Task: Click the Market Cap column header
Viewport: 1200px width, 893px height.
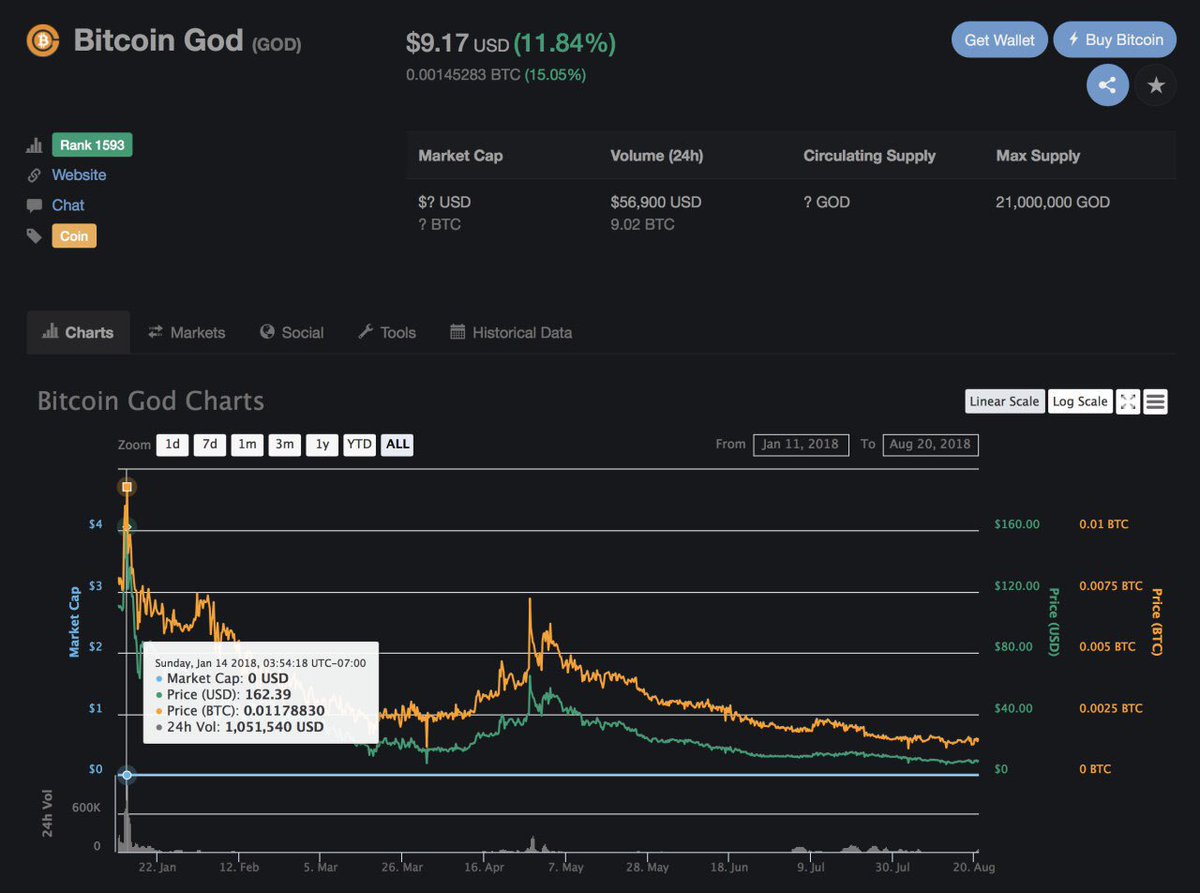Action: tap(460, 156)
